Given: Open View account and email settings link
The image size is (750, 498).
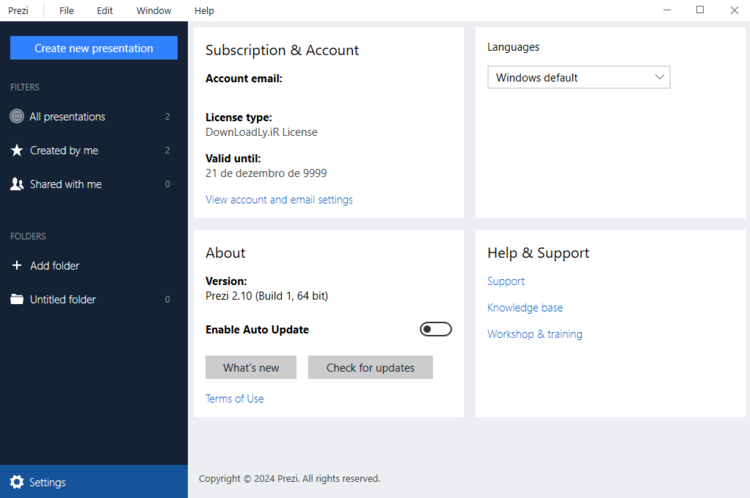Looking at the screenshot, I should pyautogui.click(x=279, y=200).
